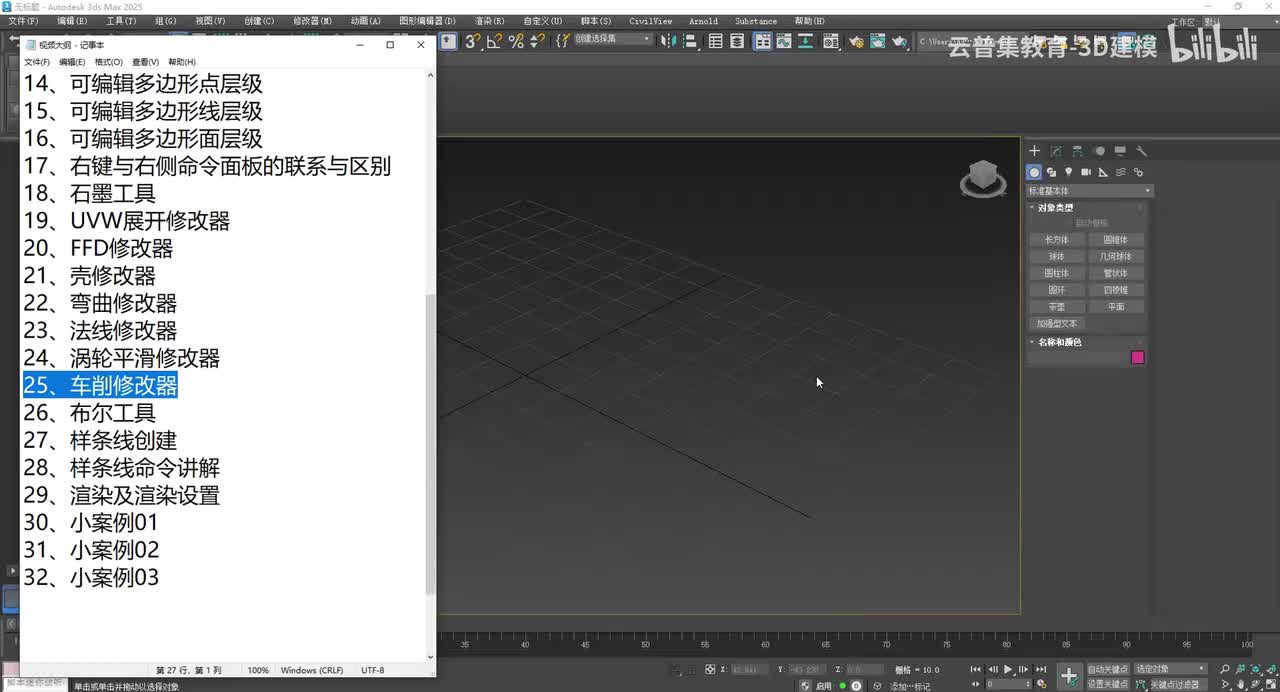The width and height of the screenshot is (1280, 692).
Task: Click line 29、渲染及渲染设置 in Notepad
Action: click(x=121, y=495)
